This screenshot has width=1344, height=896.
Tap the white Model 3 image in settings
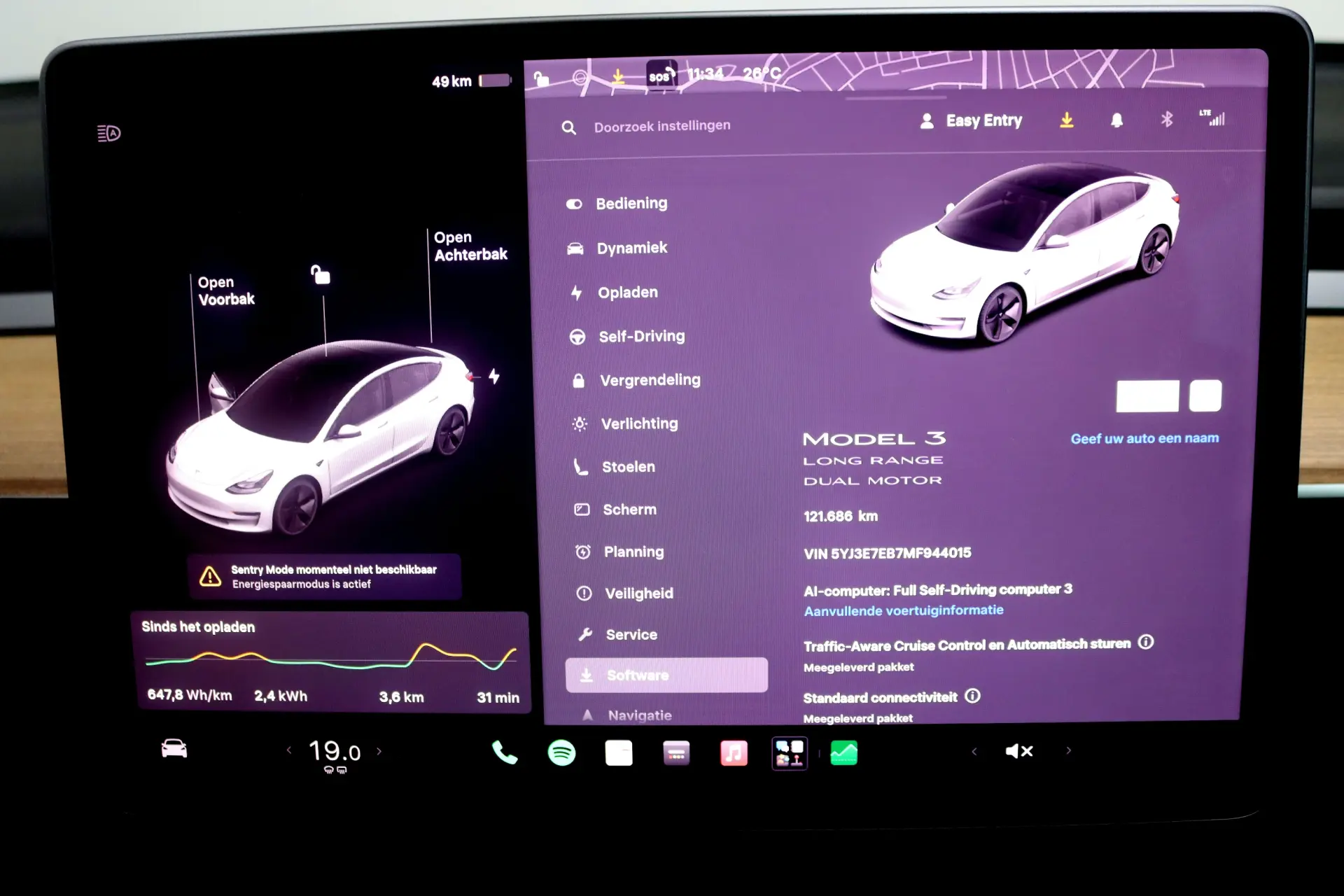[1023, 255]
